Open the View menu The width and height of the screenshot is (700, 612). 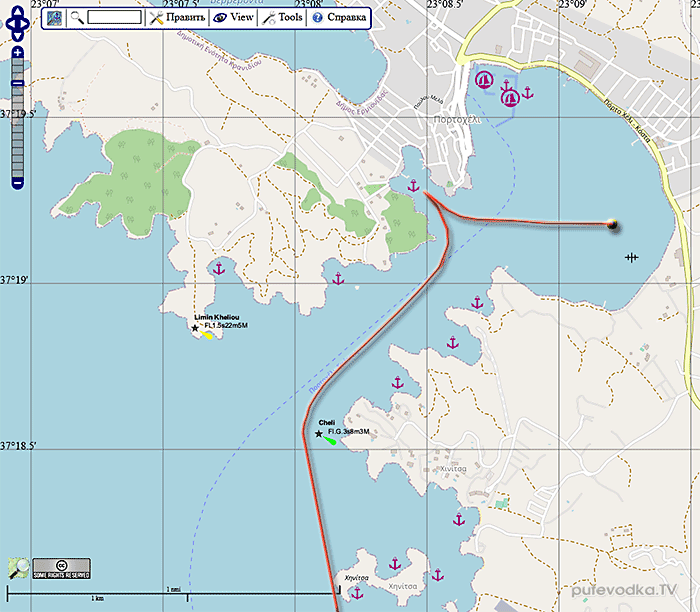point(233,18)
